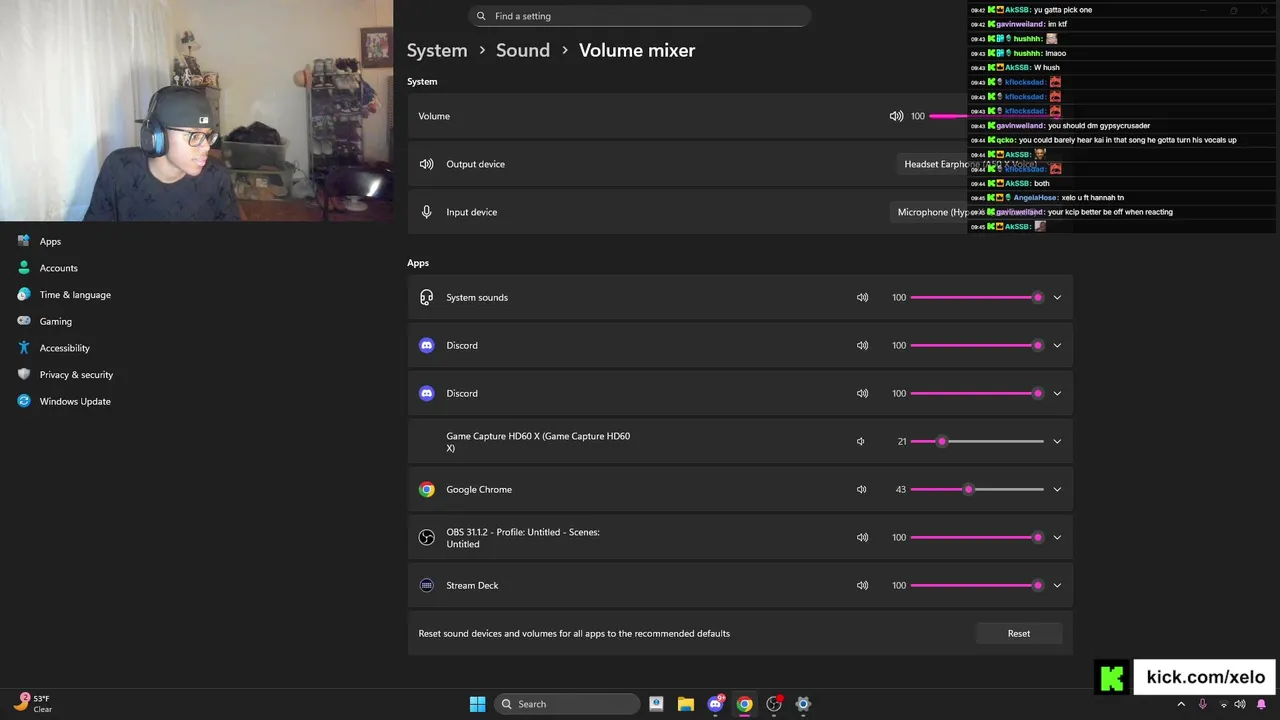Open the notification bell in the tray
Viewport: 1280px width, 720px height.
pos(1261,704)
